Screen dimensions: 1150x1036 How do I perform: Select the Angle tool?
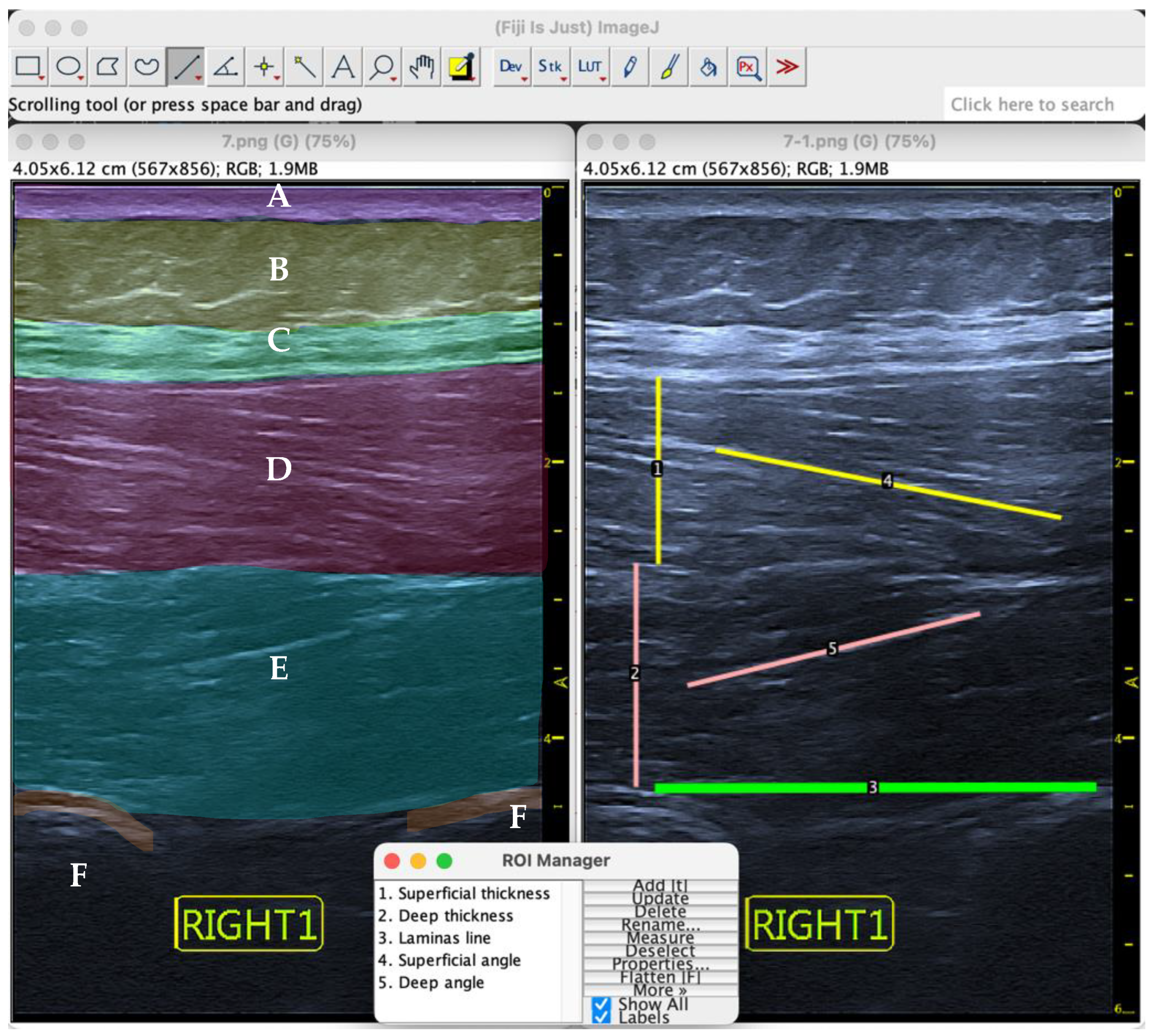coord(225,67)
